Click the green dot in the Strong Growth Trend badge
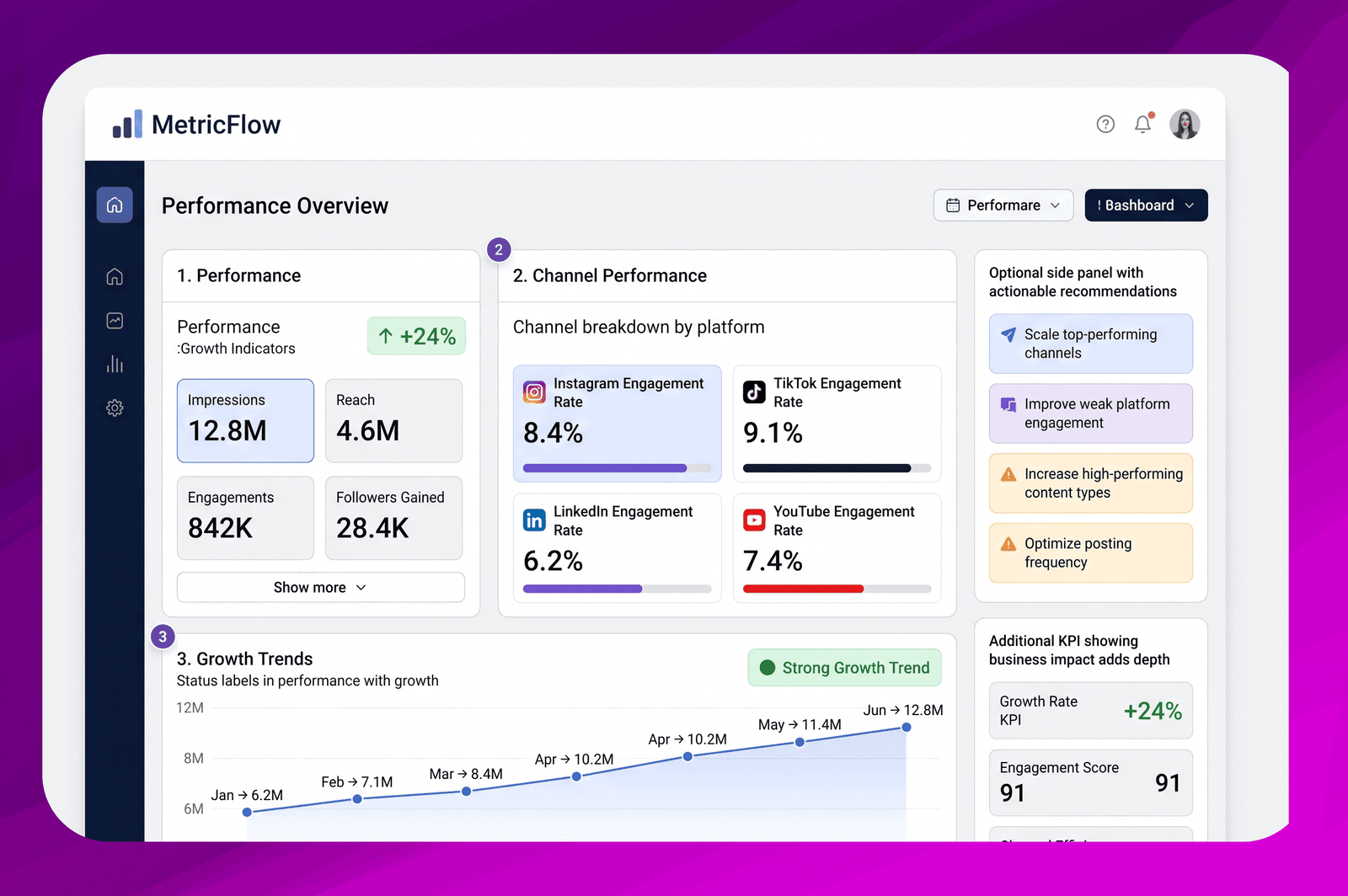The image size is (1348, 896). pos(768,668)
